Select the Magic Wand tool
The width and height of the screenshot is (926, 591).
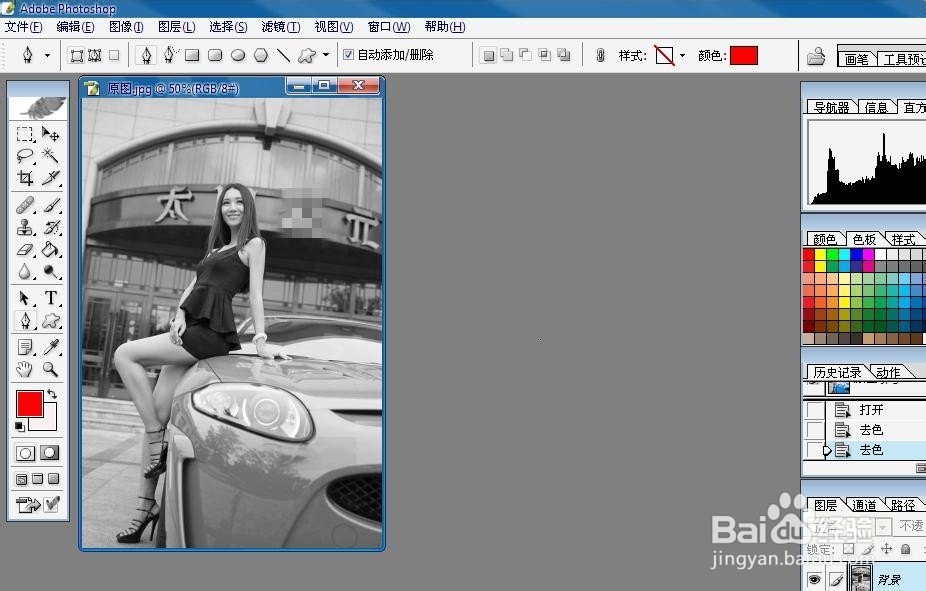point(51,156)
